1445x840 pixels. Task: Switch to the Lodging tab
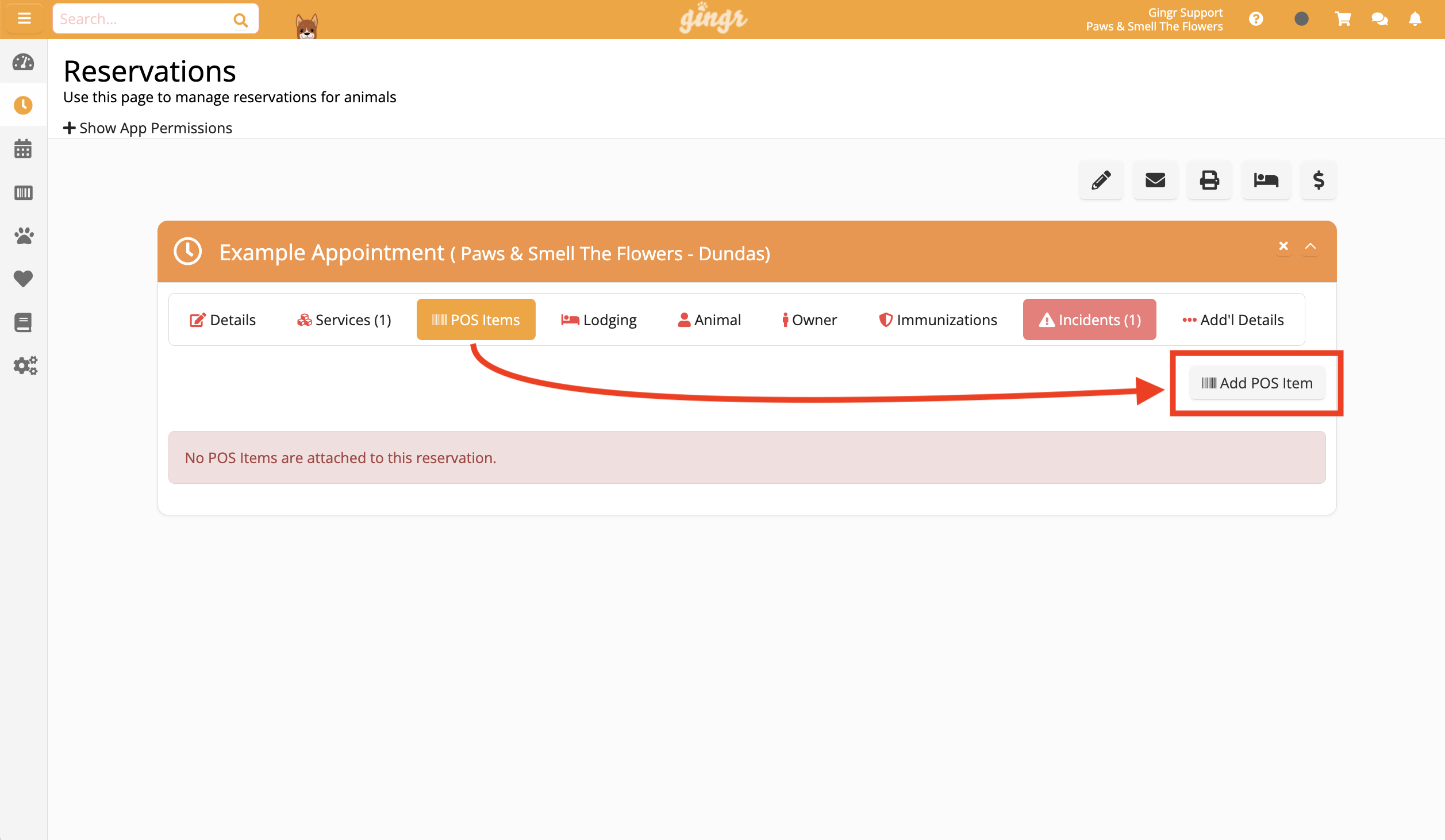[598, 319]
